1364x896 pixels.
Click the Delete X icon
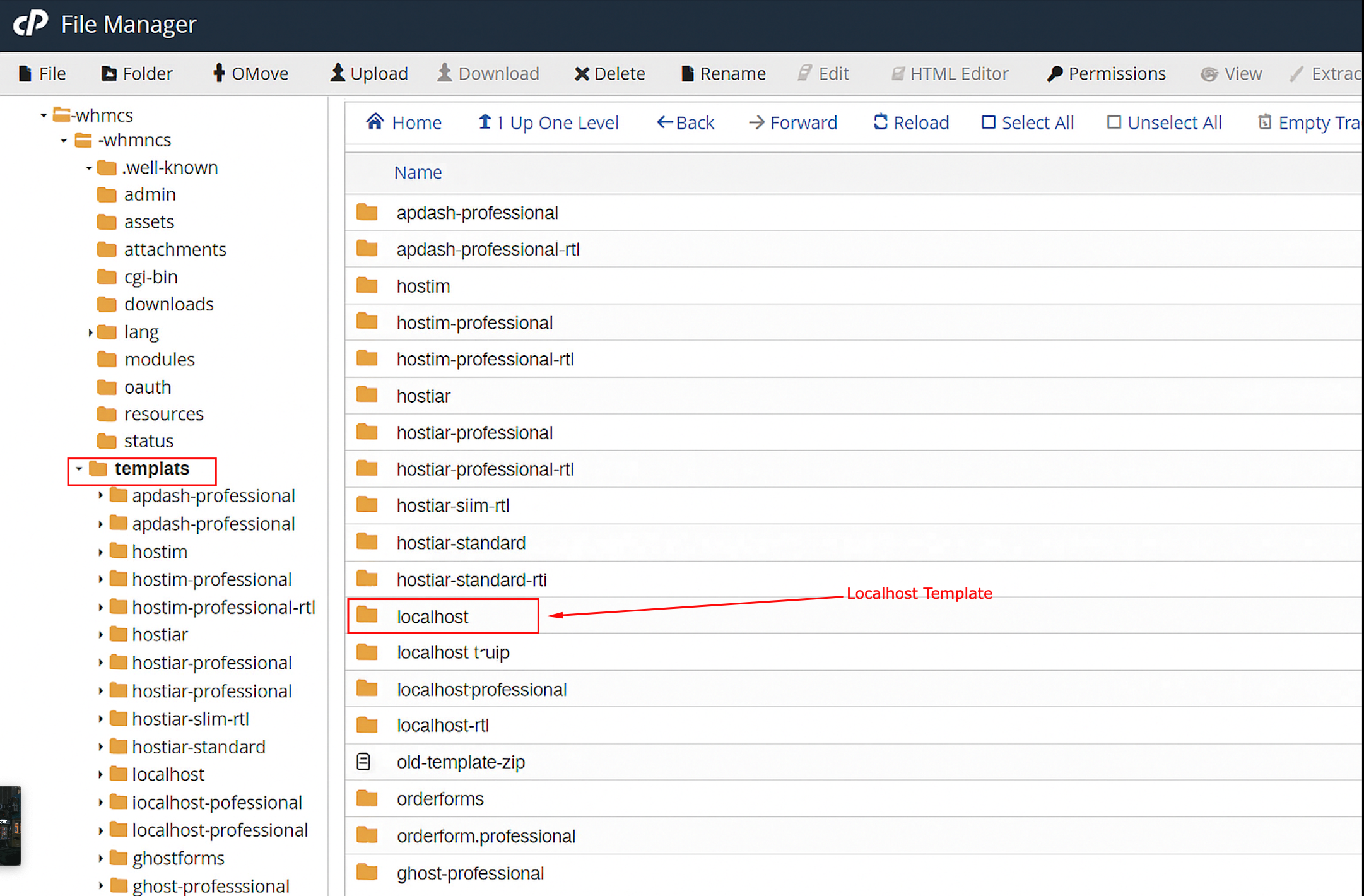pyautogui.click(x=581, y=74)
